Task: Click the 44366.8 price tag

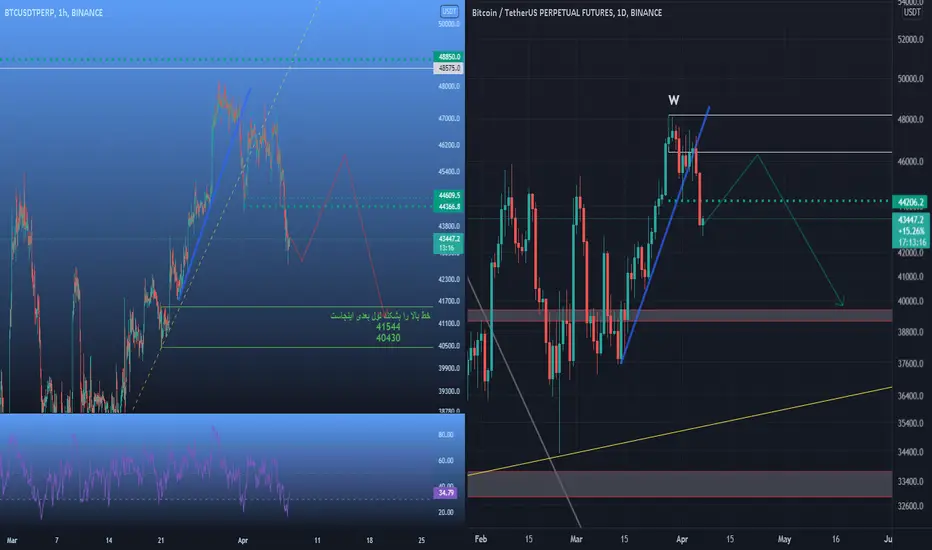Action: (449, 206)
